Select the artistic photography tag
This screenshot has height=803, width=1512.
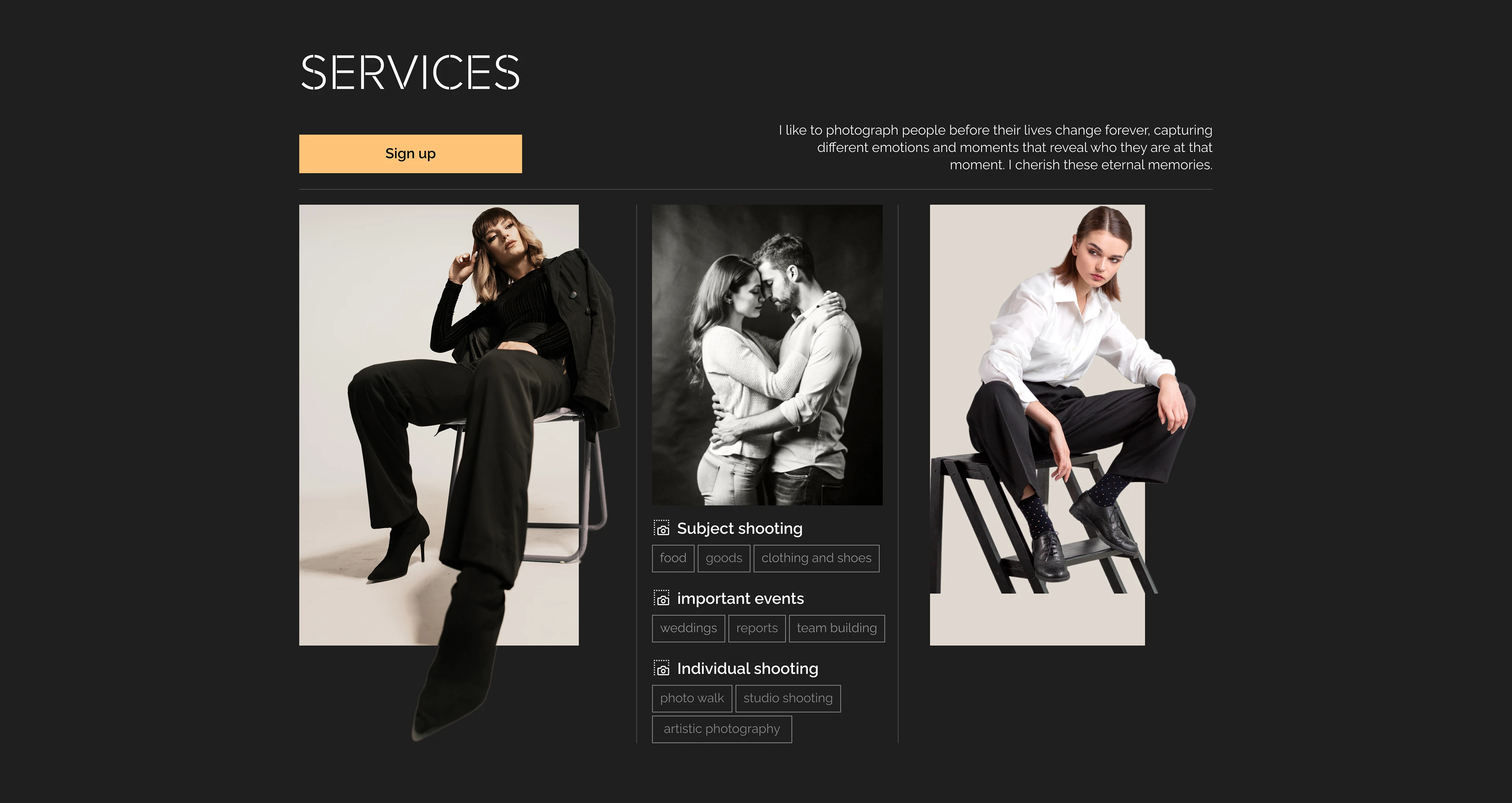[722, 729]
